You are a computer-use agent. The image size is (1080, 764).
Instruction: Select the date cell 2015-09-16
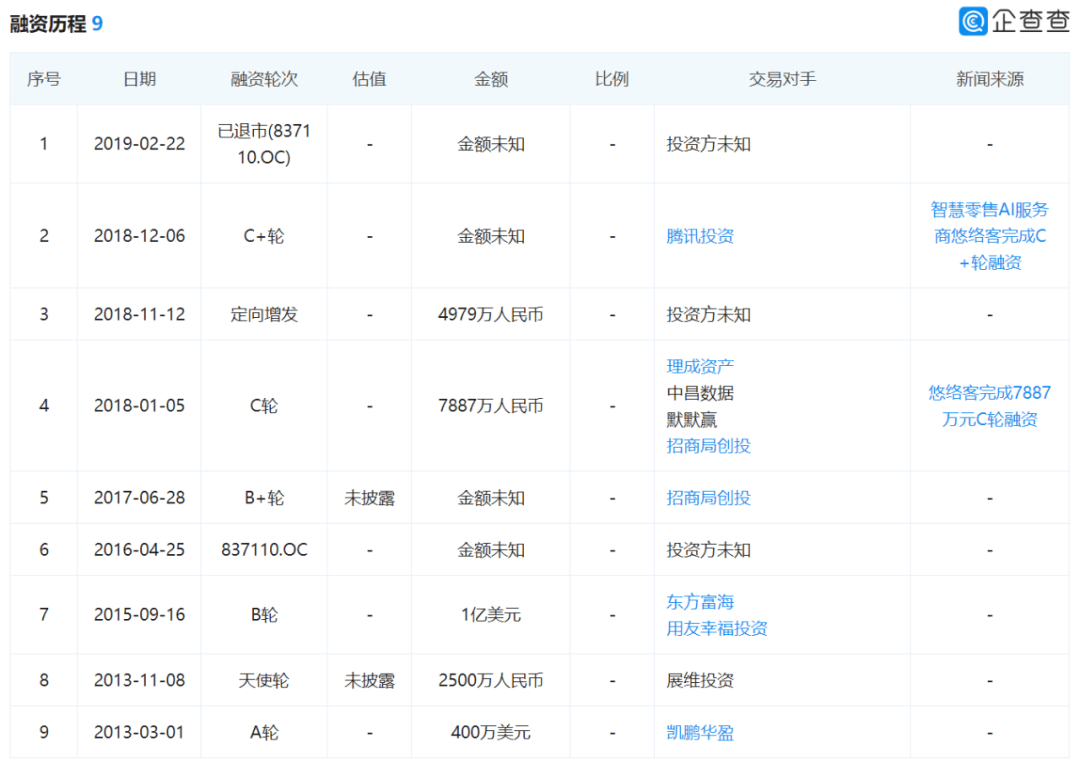pyautogui.click(x=139, y=615)
